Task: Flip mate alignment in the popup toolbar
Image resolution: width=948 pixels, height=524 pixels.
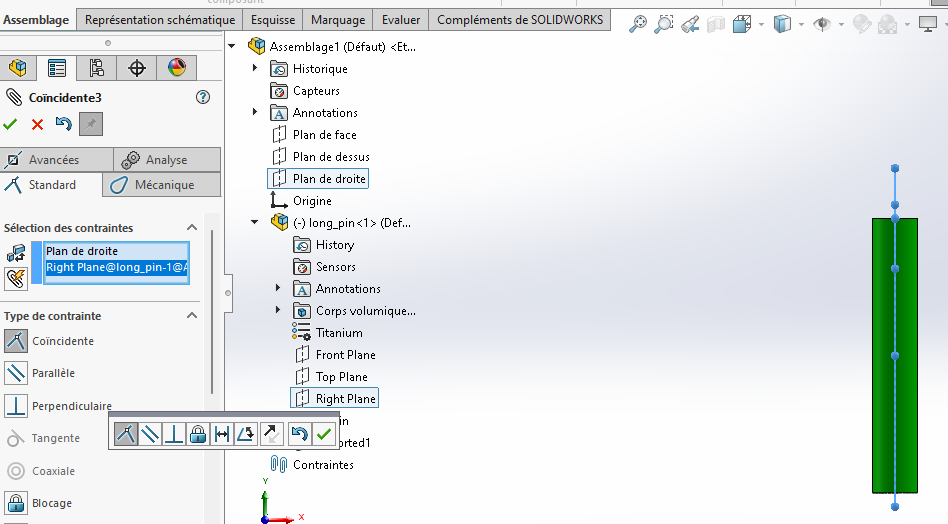Action: pos(271,434)
